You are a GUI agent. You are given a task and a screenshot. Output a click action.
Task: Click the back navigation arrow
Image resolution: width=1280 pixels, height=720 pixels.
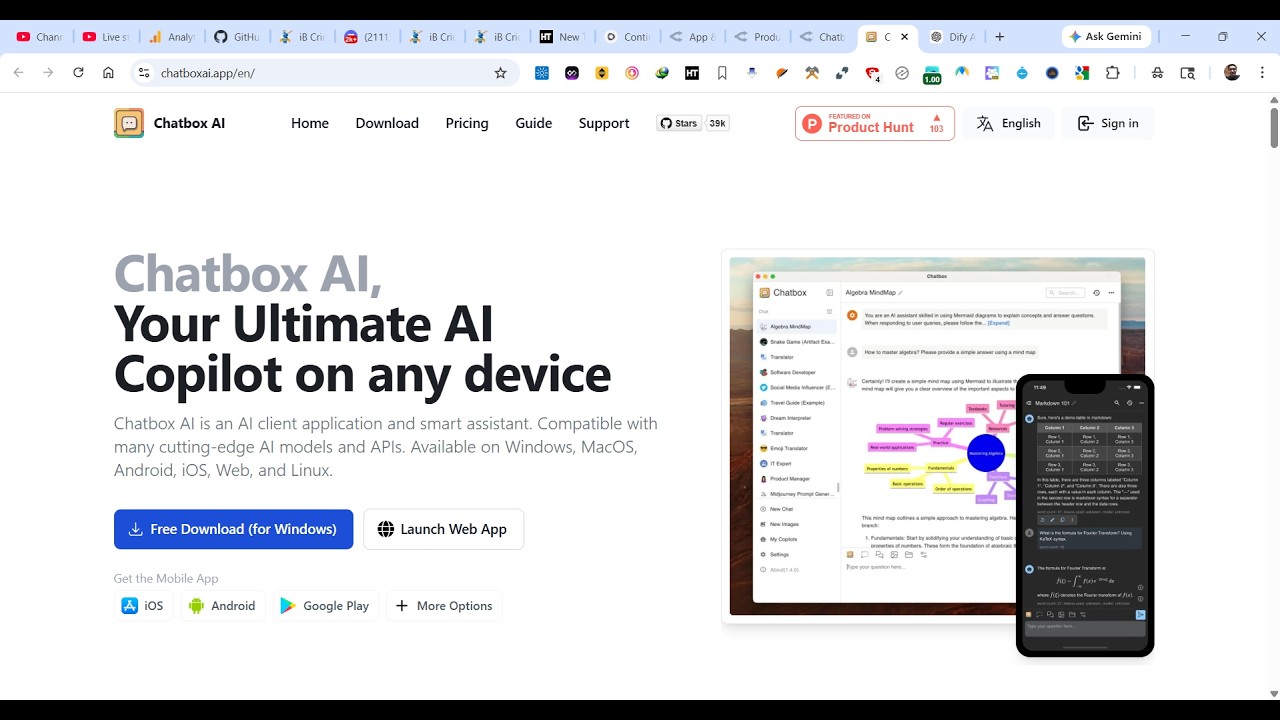click(18, 73)
